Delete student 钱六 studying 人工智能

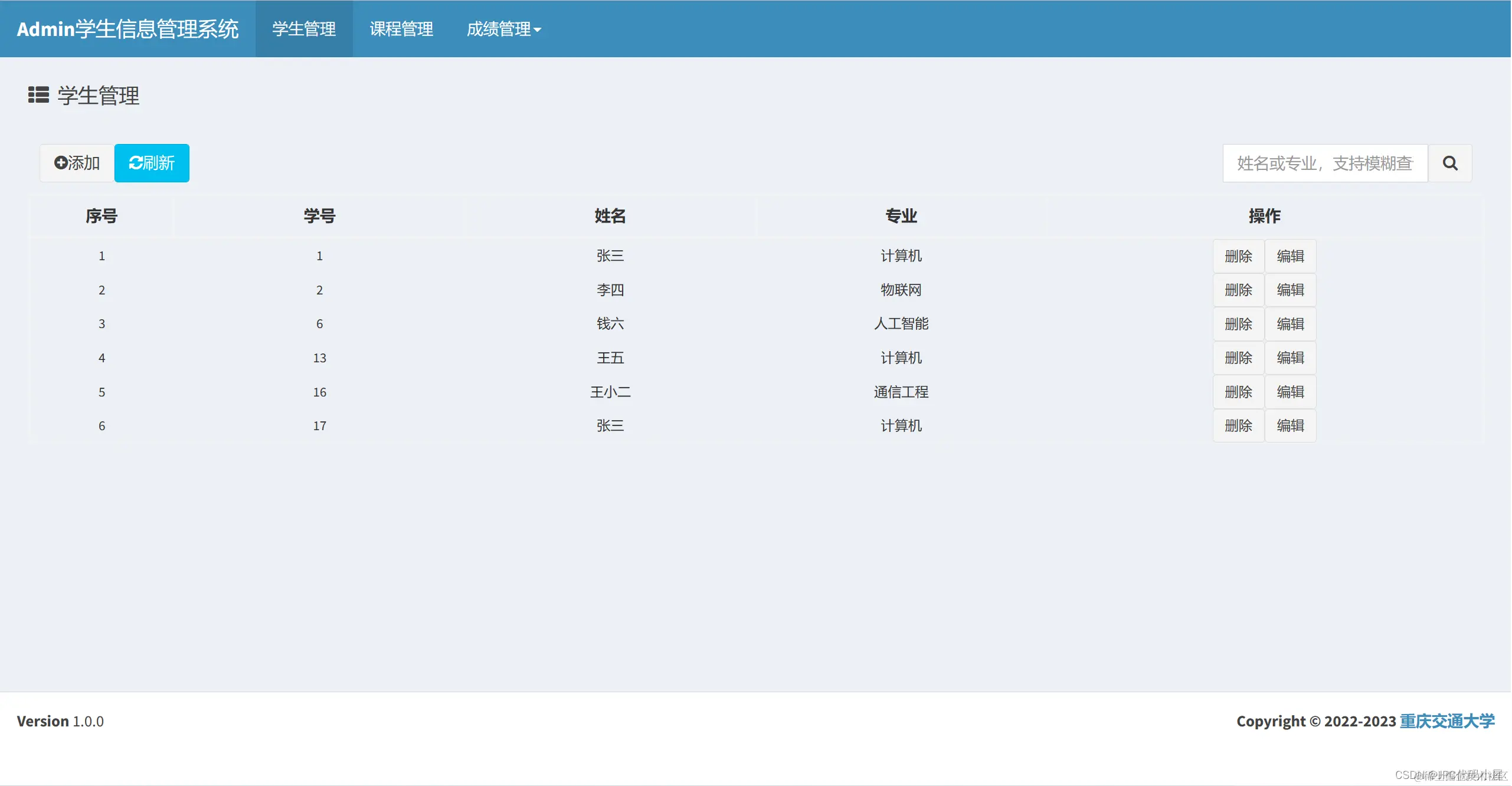pyautogui.click(x=1239, y=323)
